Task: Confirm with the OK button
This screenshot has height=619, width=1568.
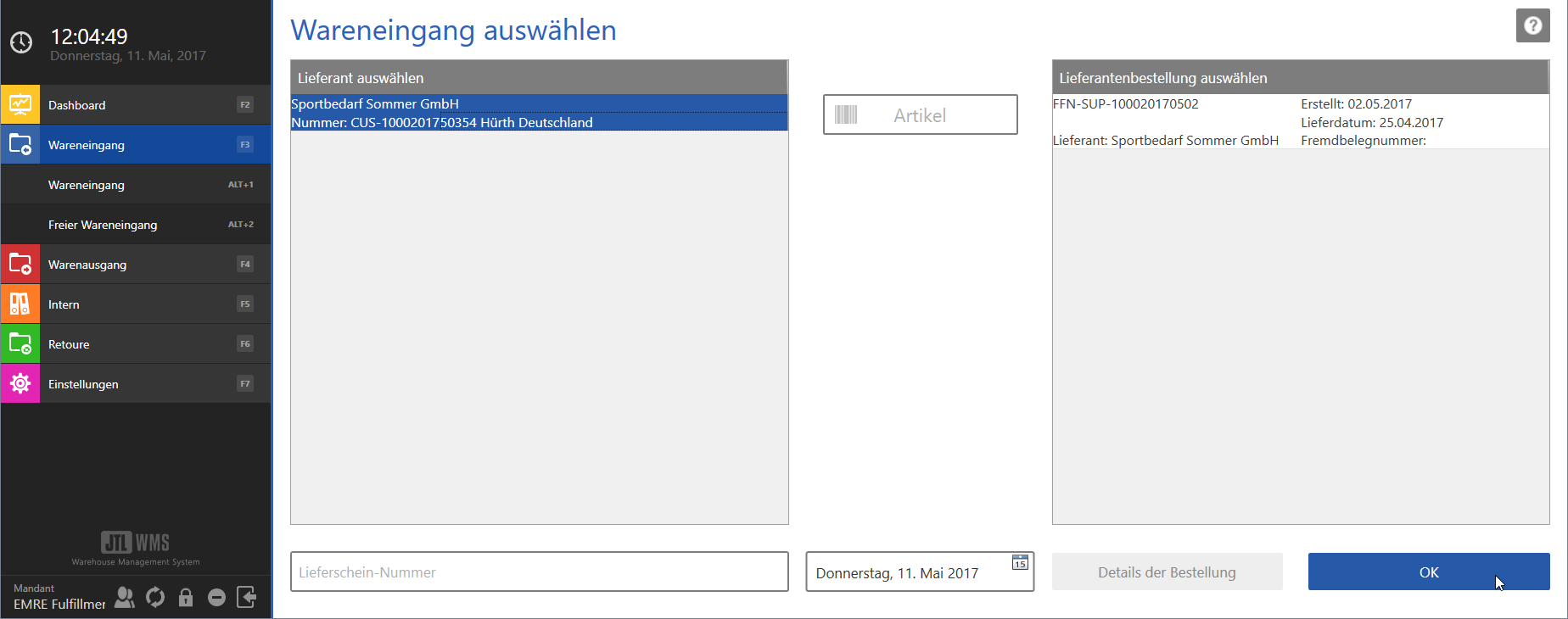Action: pyautogui.click(x=1428, y=572)
